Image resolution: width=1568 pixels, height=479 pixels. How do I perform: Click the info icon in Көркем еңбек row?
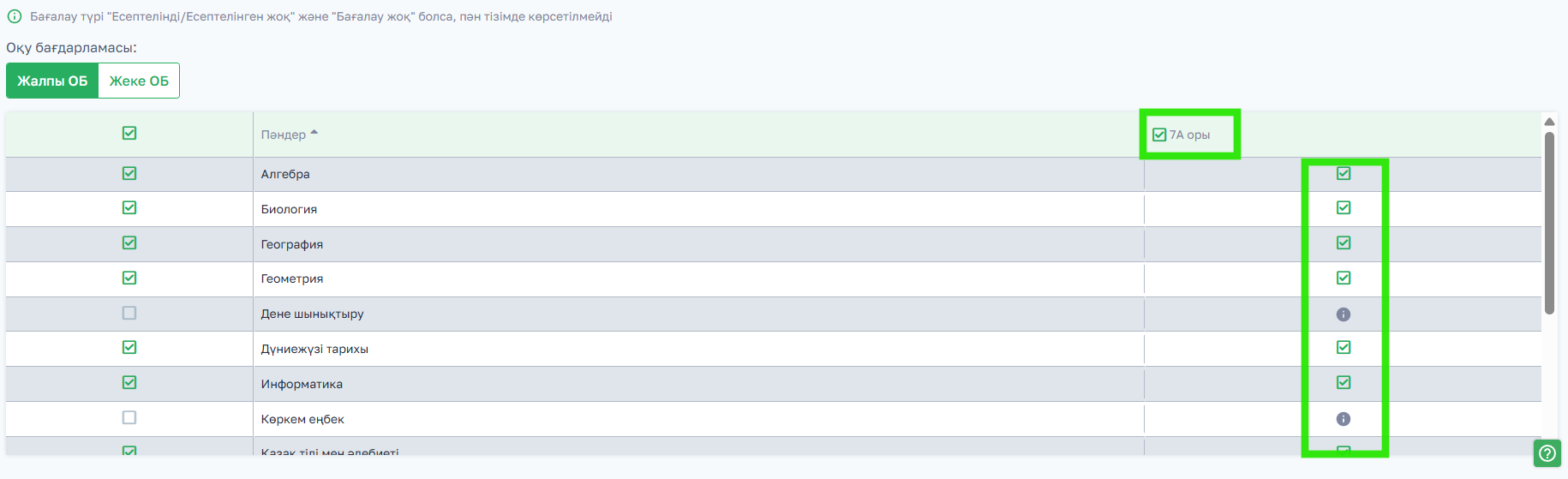pos(1344,419)
